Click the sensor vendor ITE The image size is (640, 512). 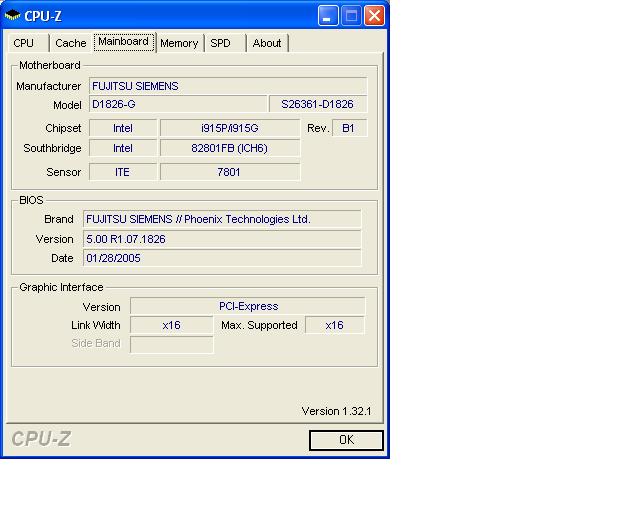click(123, 172)
